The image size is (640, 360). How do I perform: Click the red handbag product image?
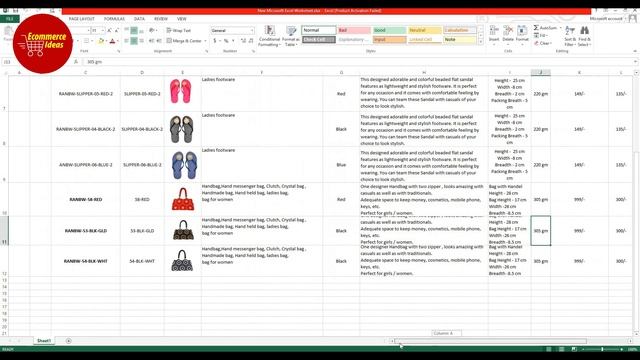[x=183, y=200]
